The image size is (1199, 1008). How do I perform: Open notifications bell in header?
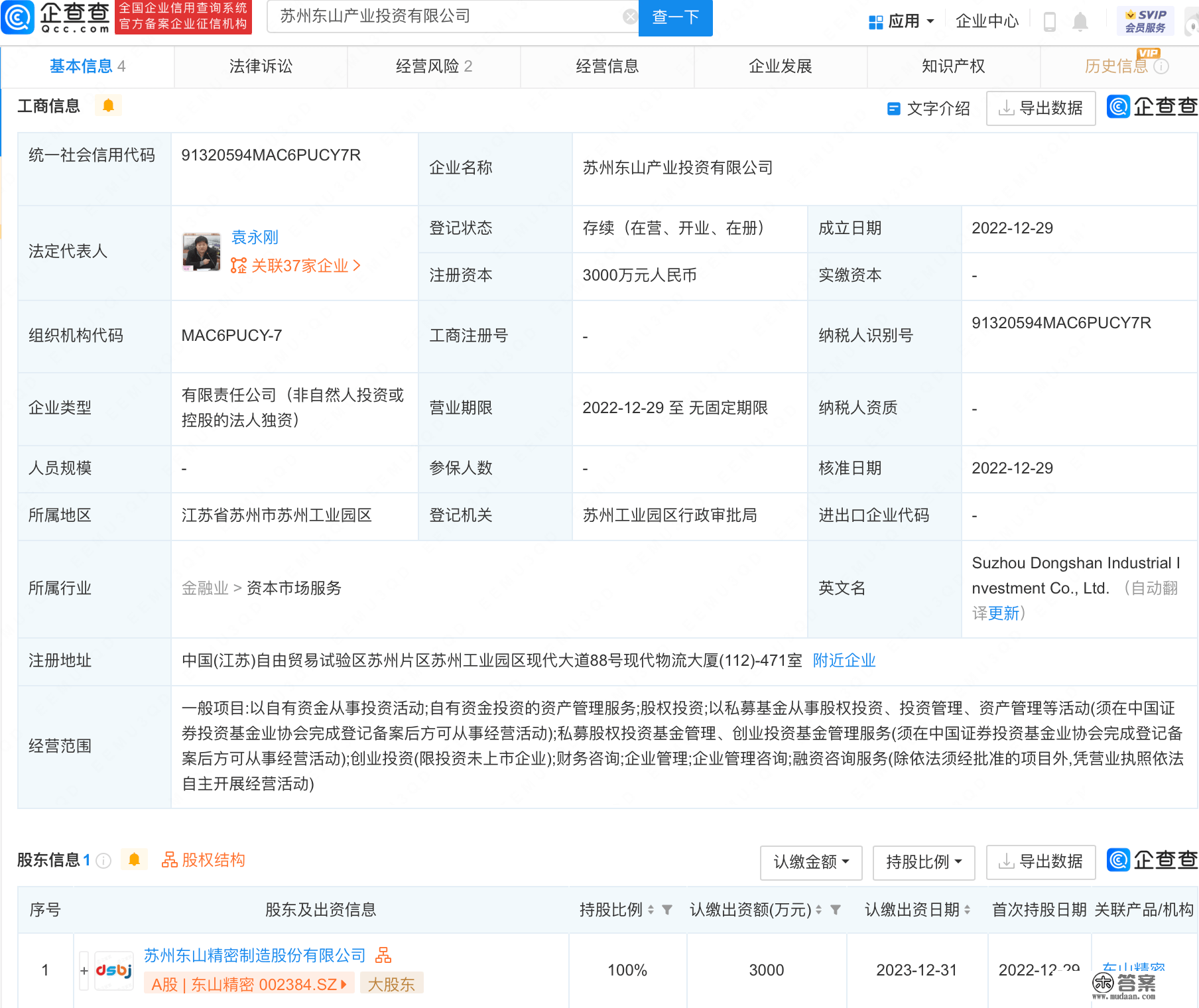pos(1080,21)
